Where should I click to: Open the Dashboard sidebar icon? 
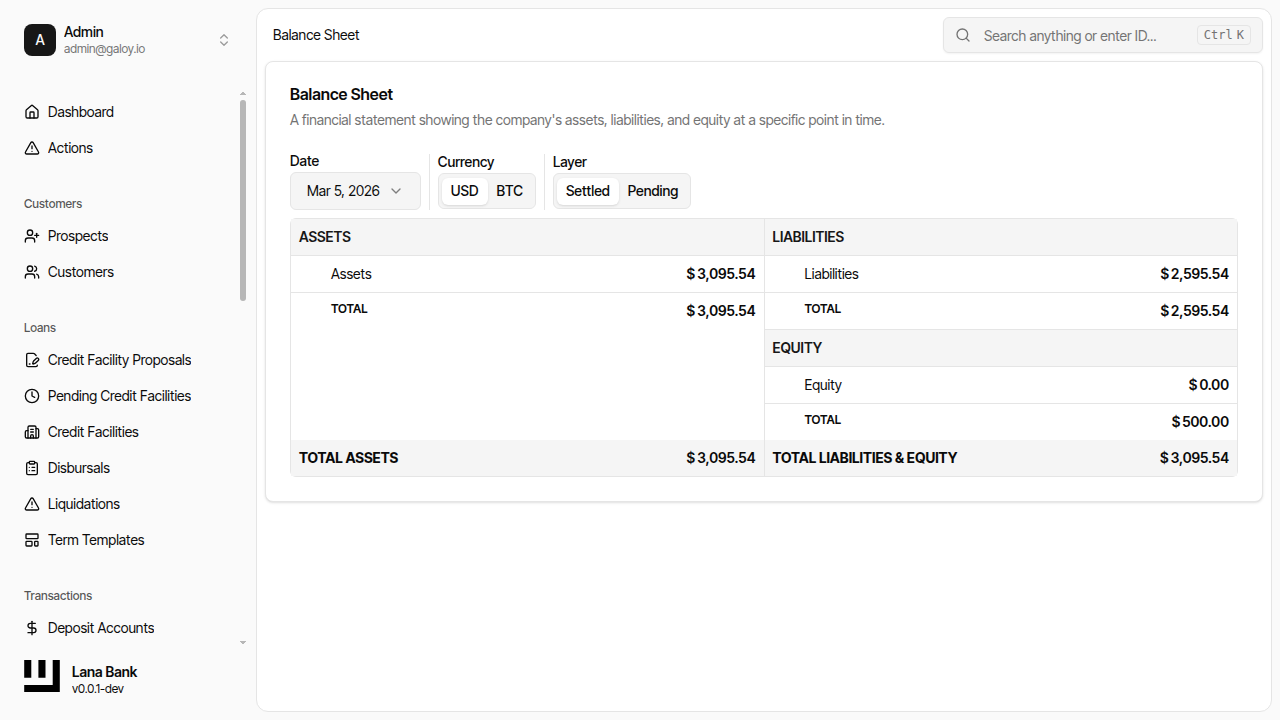[x=31, y=111]
